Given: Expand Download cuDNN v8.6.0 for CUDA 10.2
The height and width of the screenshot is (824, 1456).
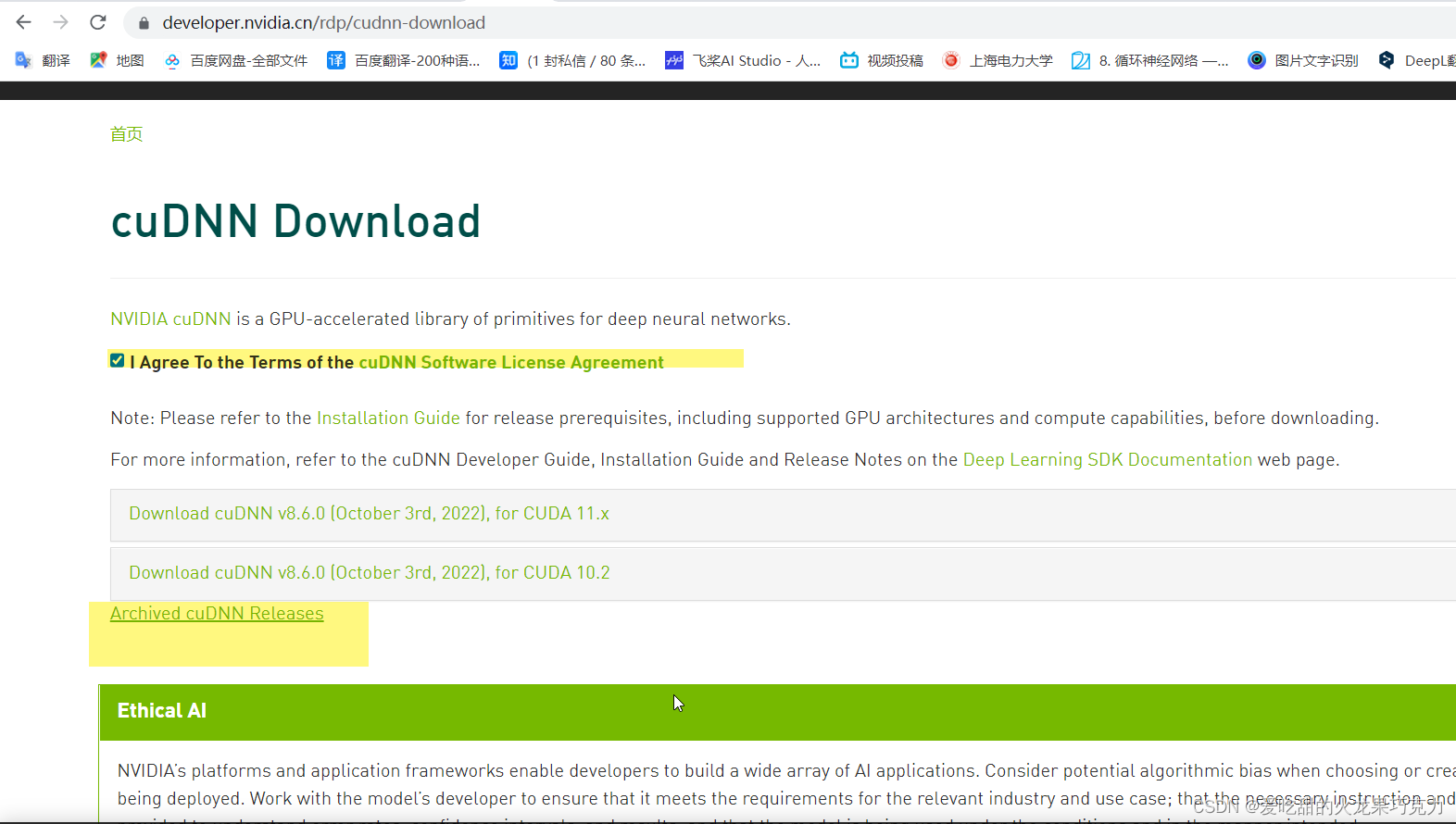Looking at the screenshot, I should 783,574.
